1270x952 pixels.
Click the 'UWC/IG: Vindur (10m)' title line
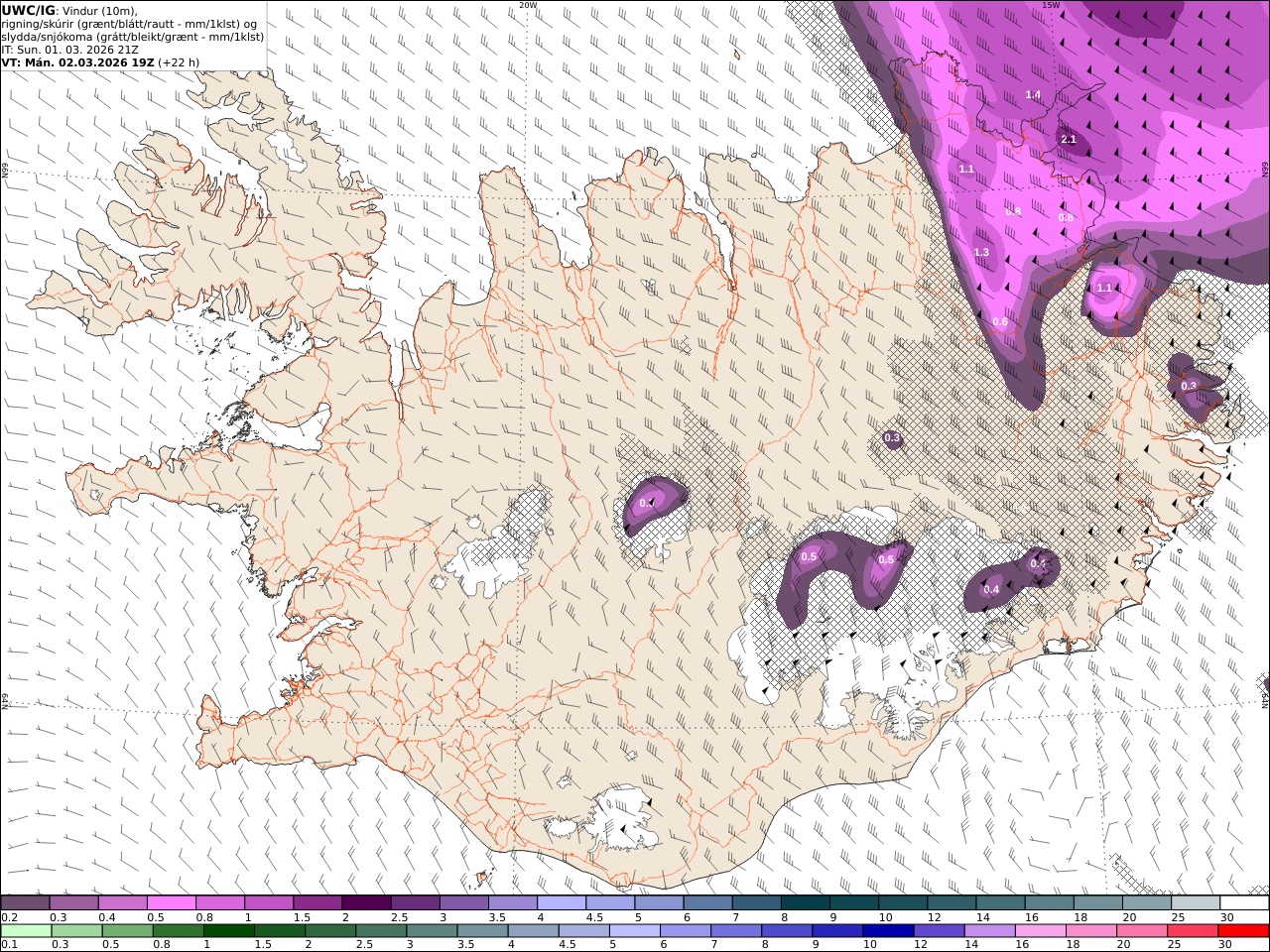tap(69, 11)
